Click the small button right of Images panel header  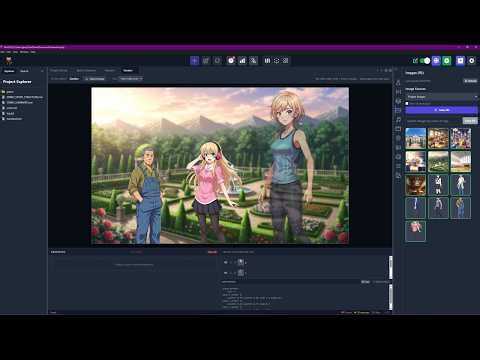[470, 81]
